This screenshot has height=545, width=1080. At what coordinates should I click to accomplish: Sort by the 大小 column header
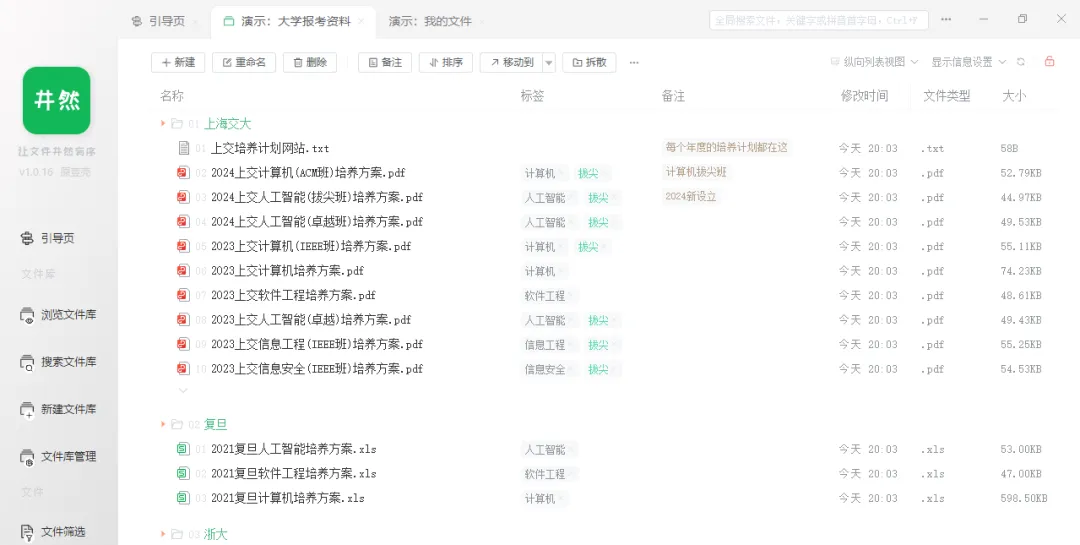coord(1013,96)
